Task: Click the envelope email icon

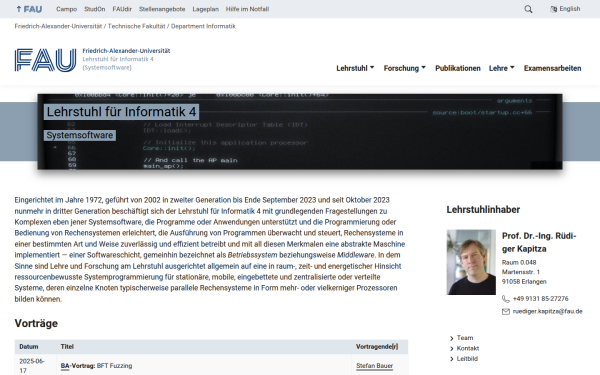Action: (x=505, y=311)
